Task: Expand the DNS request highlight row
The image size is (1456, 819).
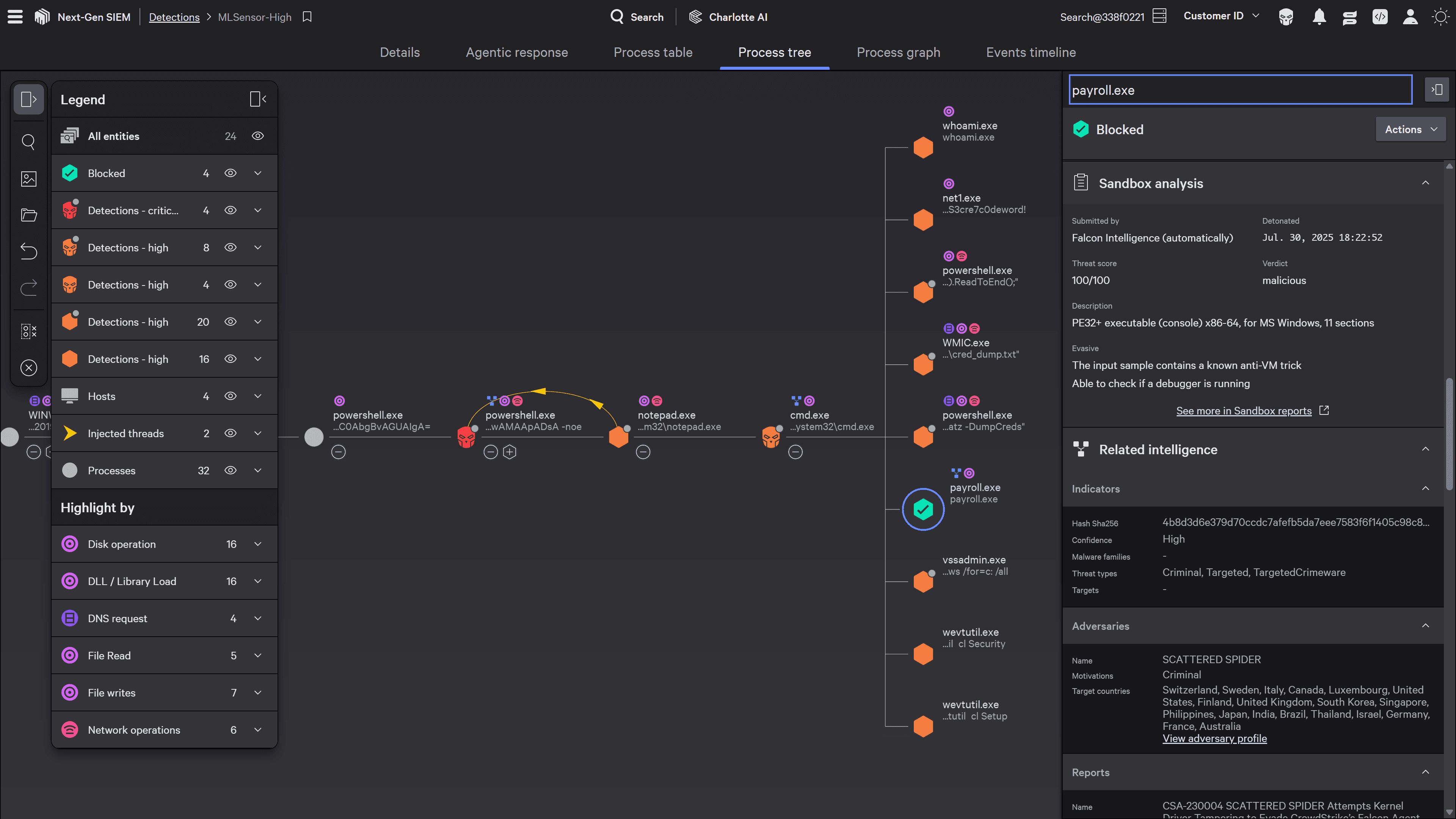Action: (258, 618)
